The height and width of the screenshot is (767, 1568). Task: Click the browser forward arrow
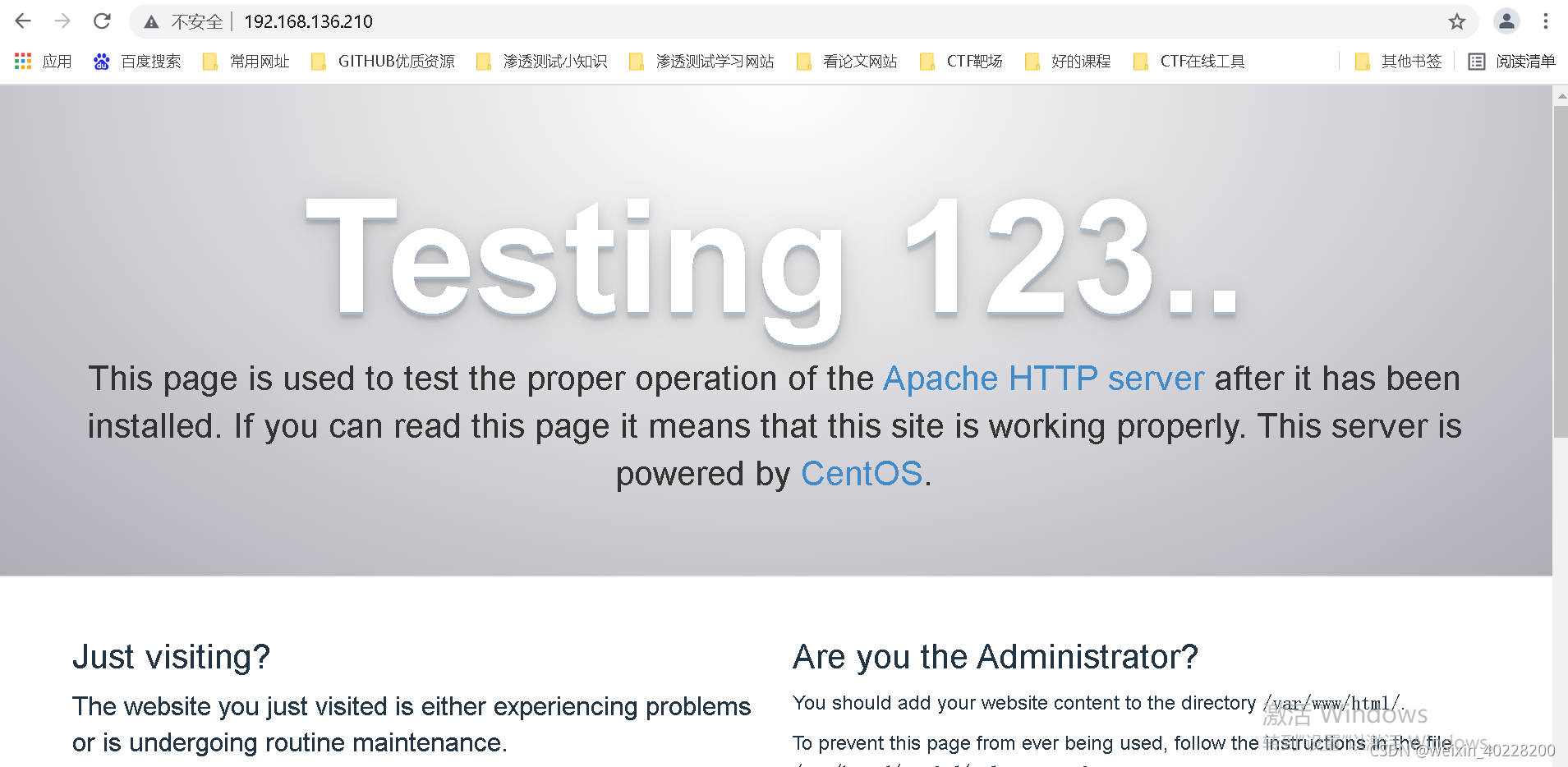[62, 21]
